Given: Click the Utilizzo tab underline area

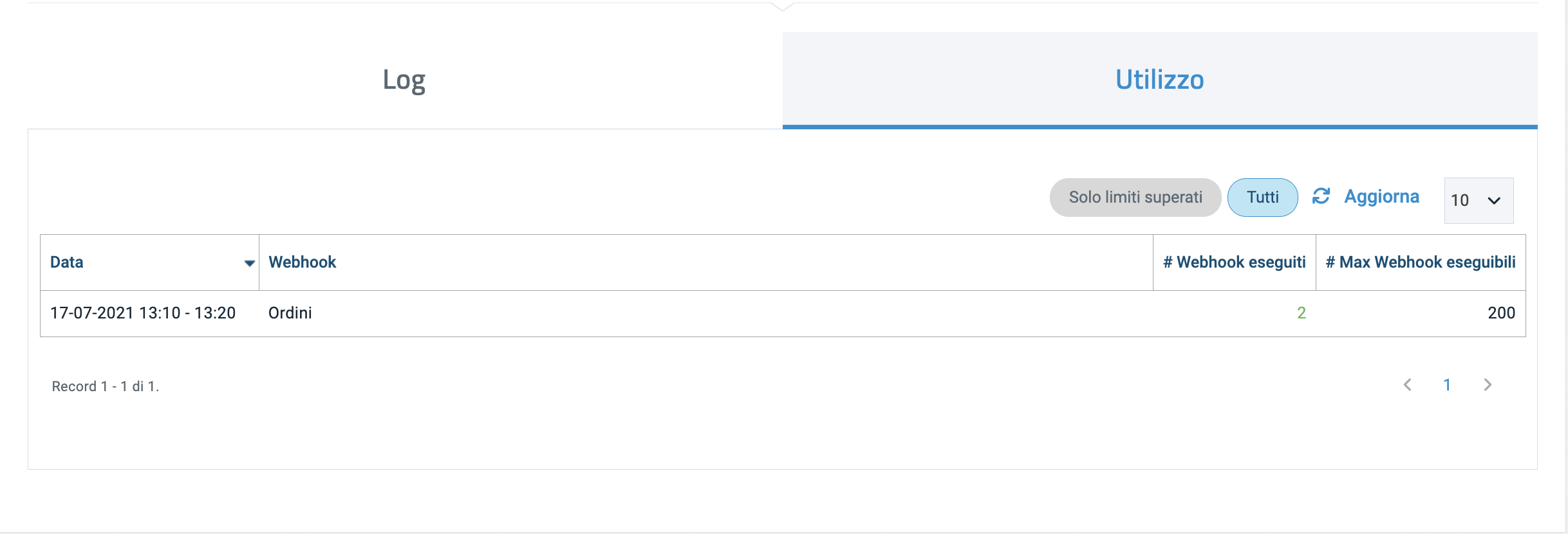Looking at the screenshot, I should coord(1159,127).
